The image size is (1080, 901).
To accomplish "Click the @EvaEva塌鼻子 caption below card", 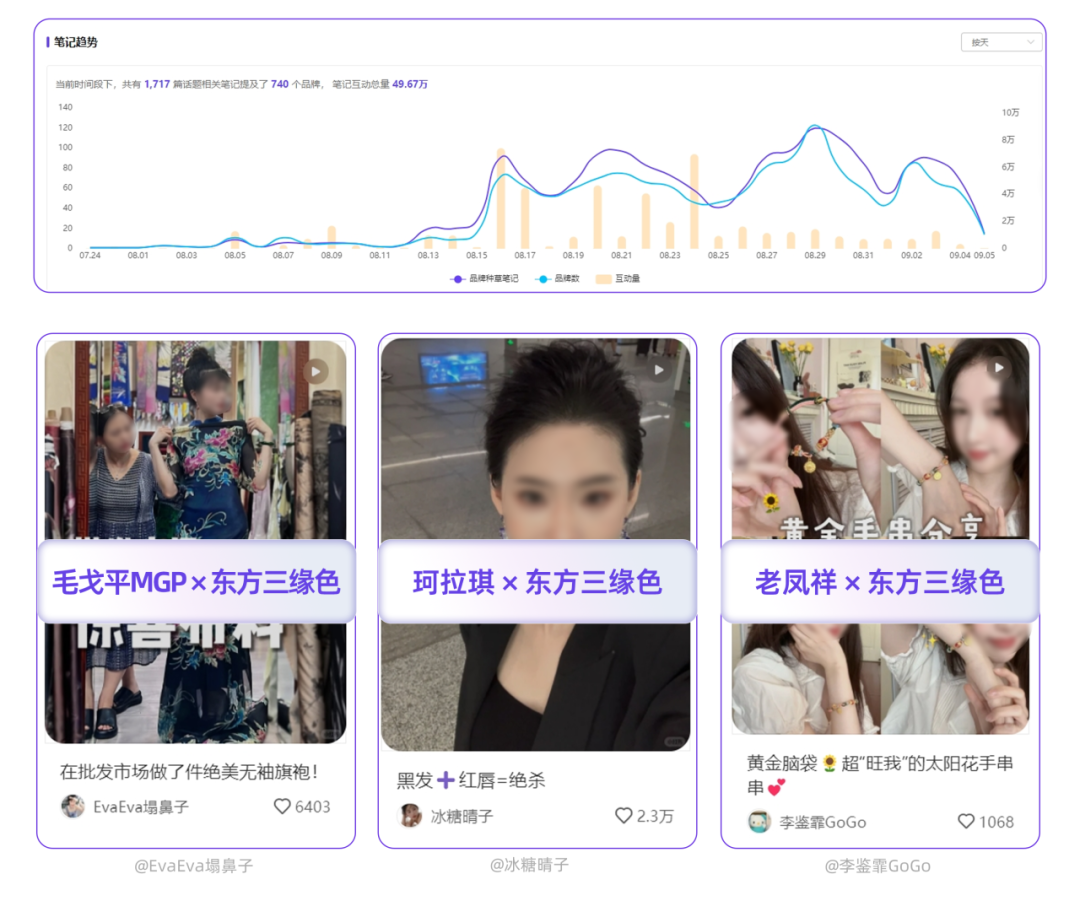I will tap(194, 866).
